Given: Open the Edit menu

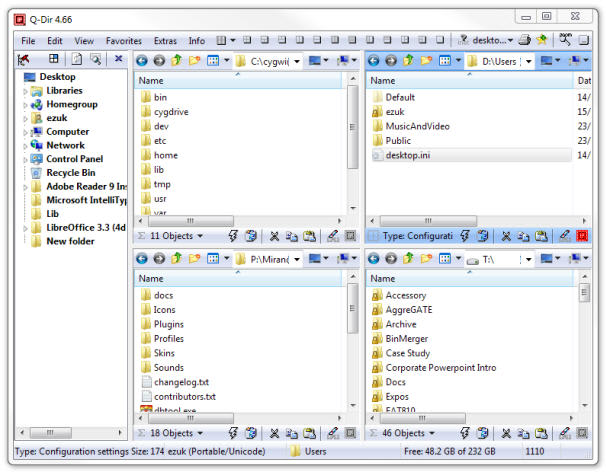Looking at the screenshot, I should (x=54, y=41).
